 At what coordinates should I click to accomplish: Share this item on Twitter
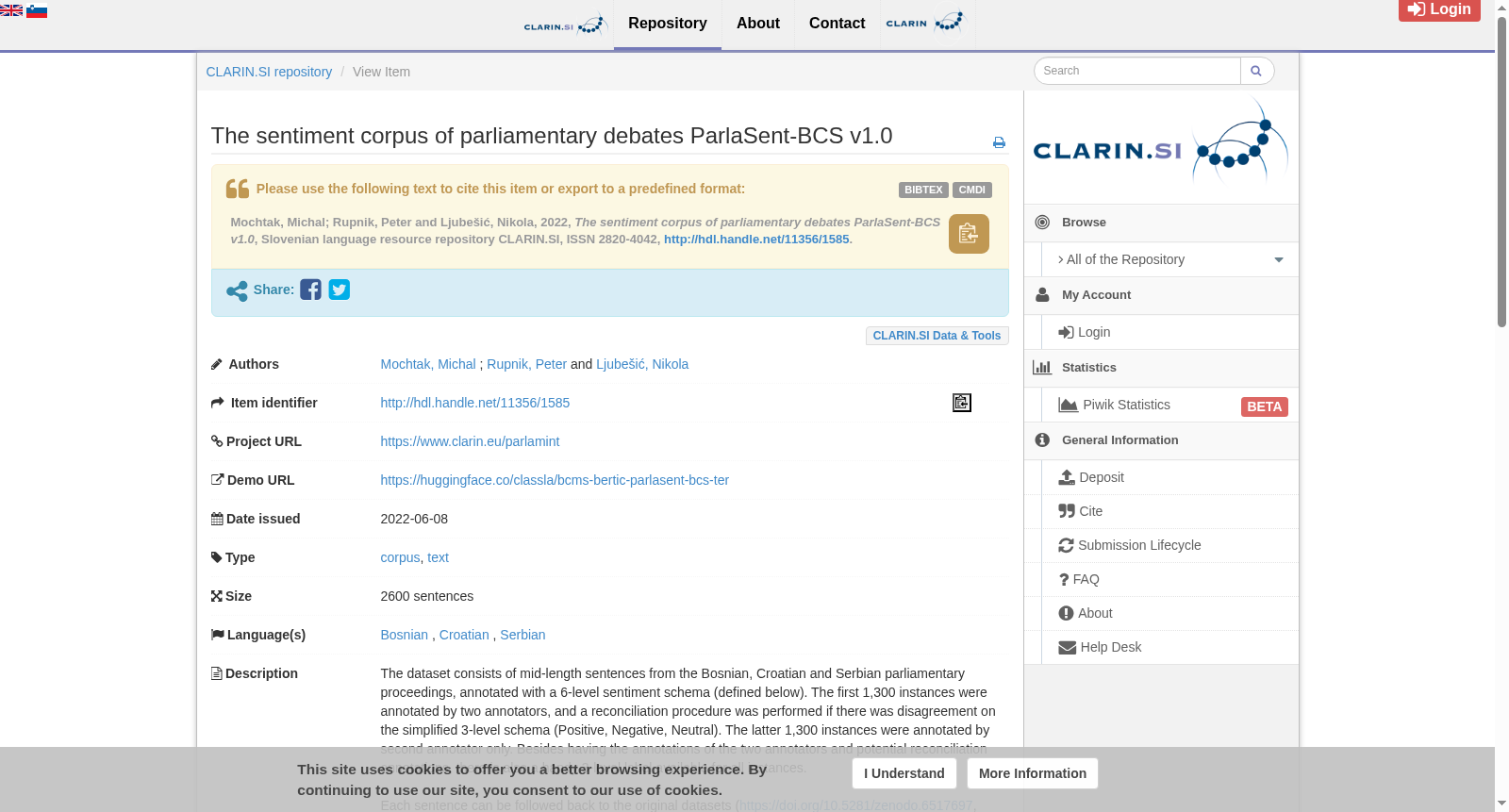pos(340,290)
